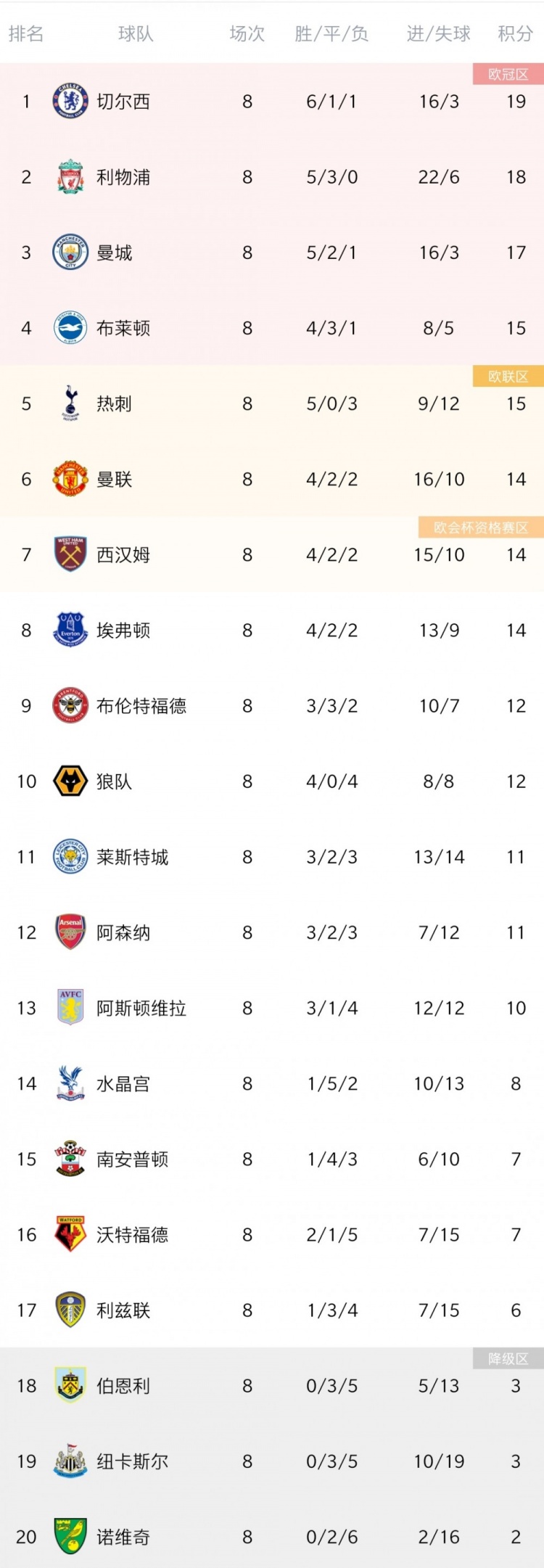This screenshot has height=1568, width=544.
Task: Click the Crystal Palace eagle crest
Action: (70, 1083)
